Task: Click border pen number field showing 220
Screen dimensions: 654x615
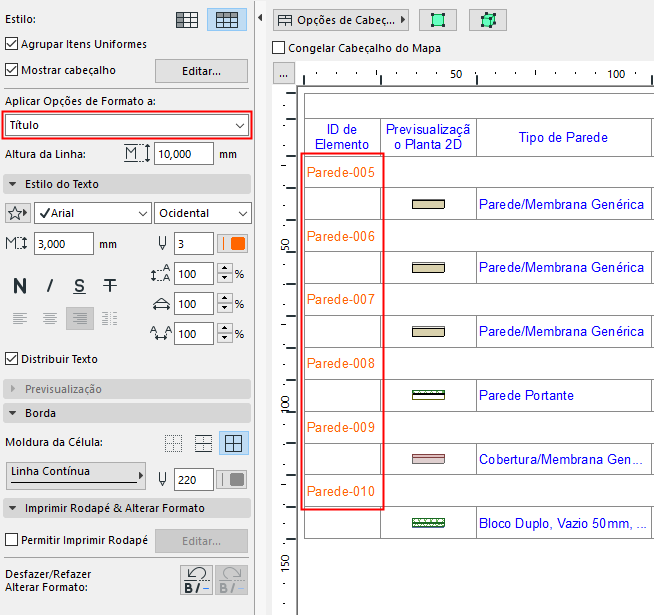Action: pyautogui.click(x=194, y=479)
